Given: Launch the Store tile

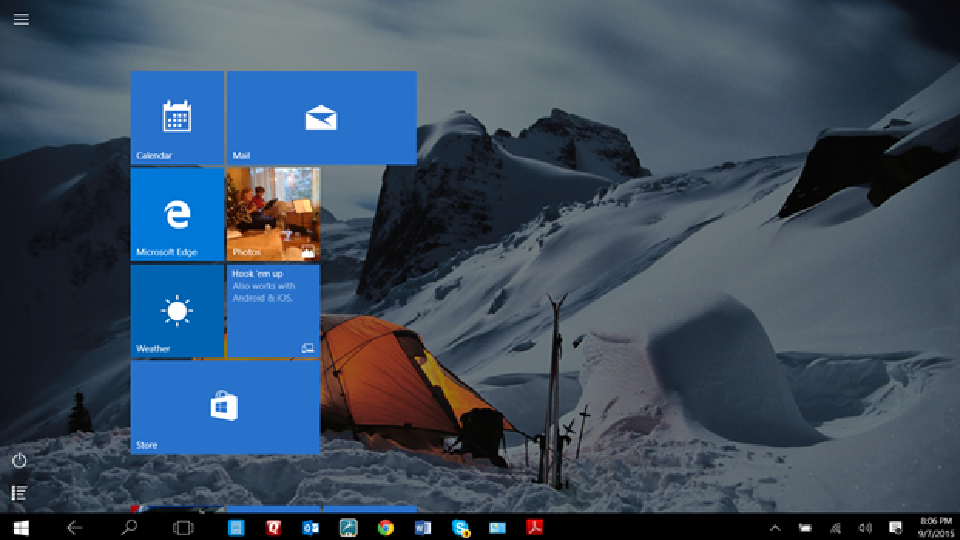Looking at the screenshot, I should pyautogui.click(x=225, y=408).
